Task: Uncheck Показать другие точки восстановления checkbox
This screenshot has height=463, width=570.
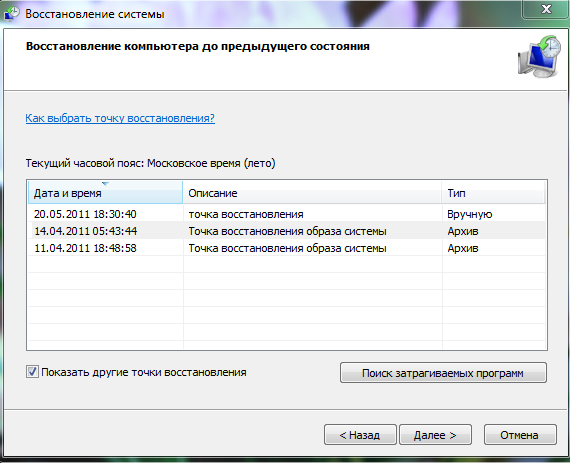Action: [32, 372]
